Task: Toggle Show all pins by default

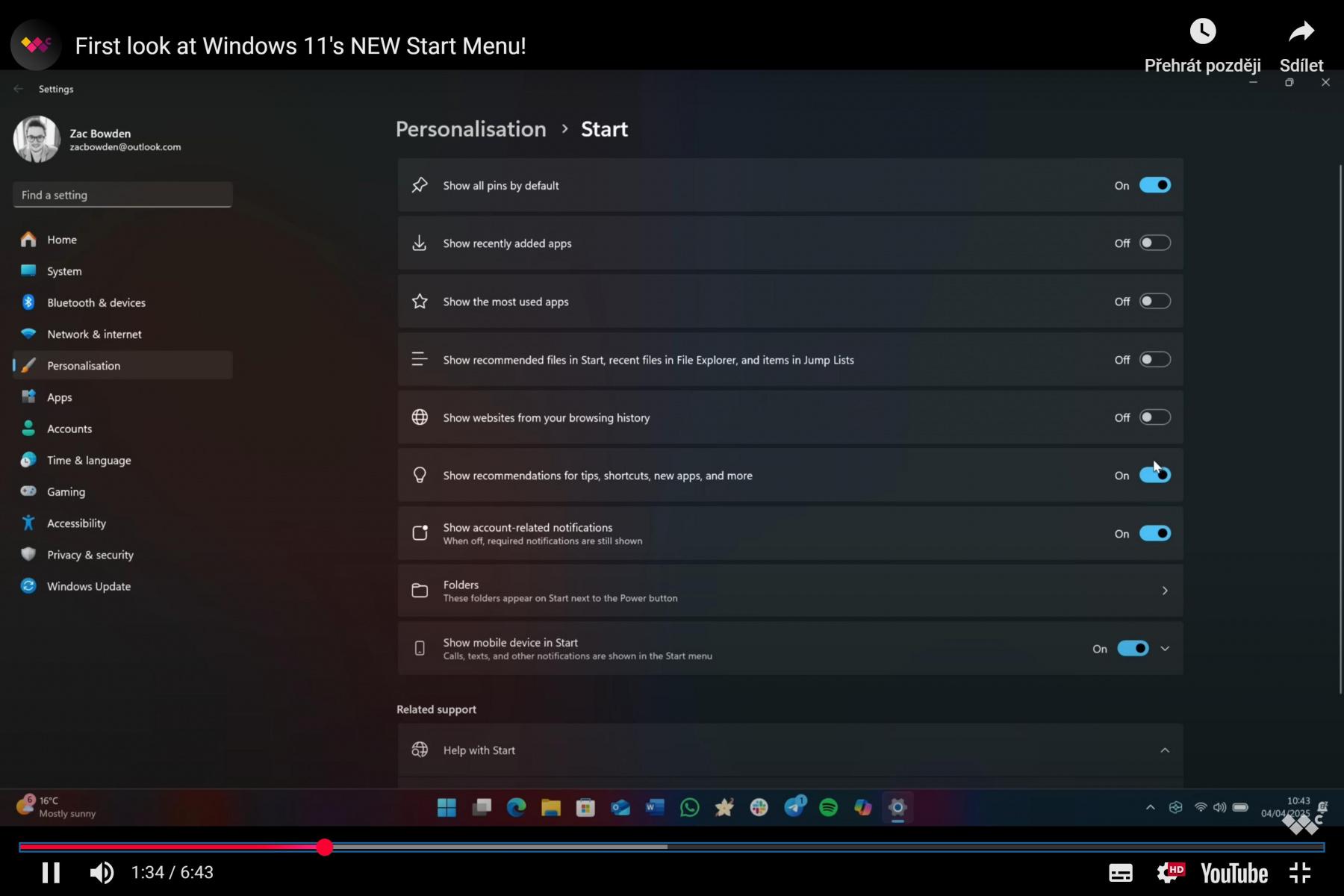Action: point(1154,185)
